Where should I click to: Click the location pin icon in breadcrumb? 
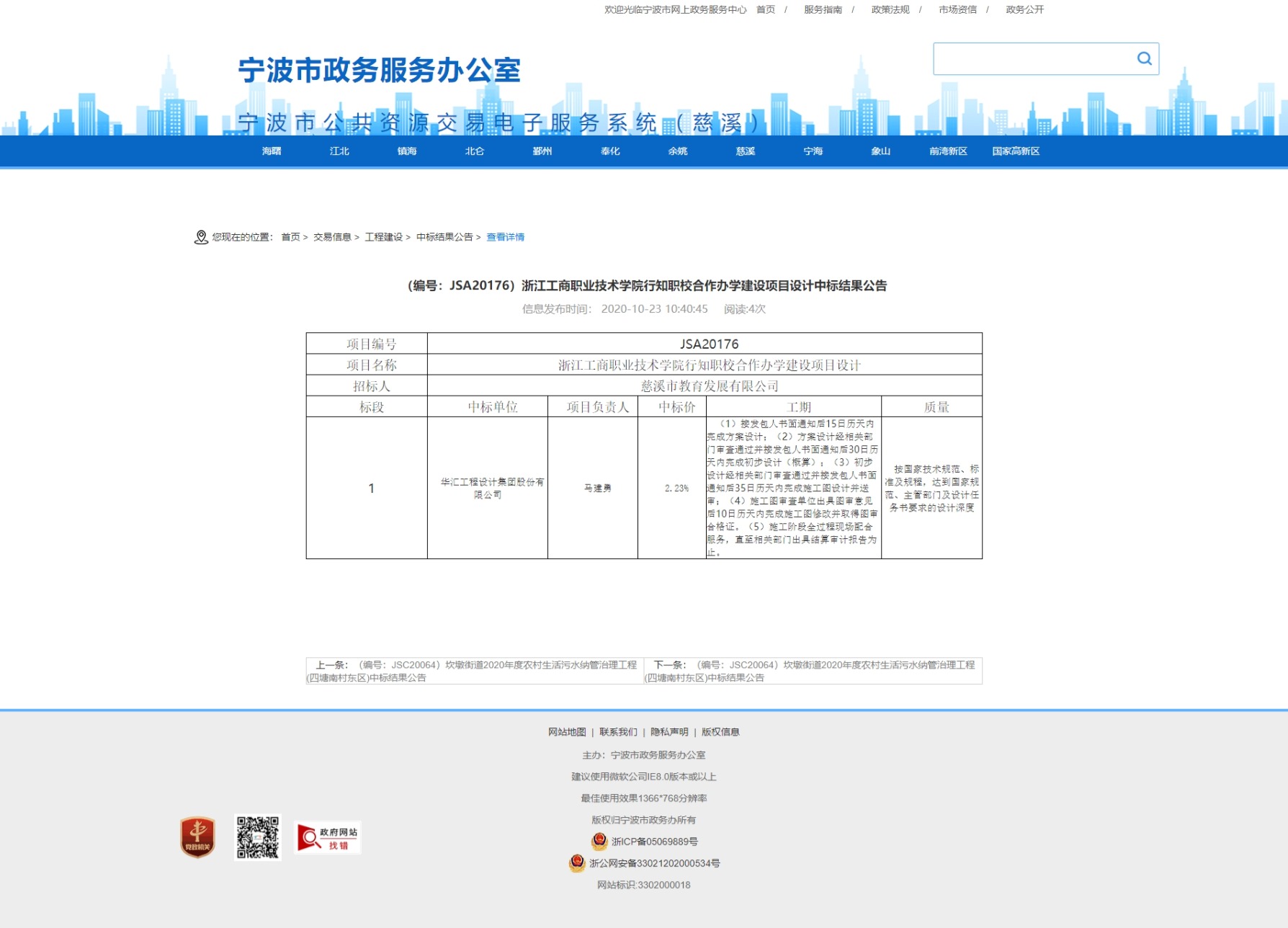pos(201,237)
